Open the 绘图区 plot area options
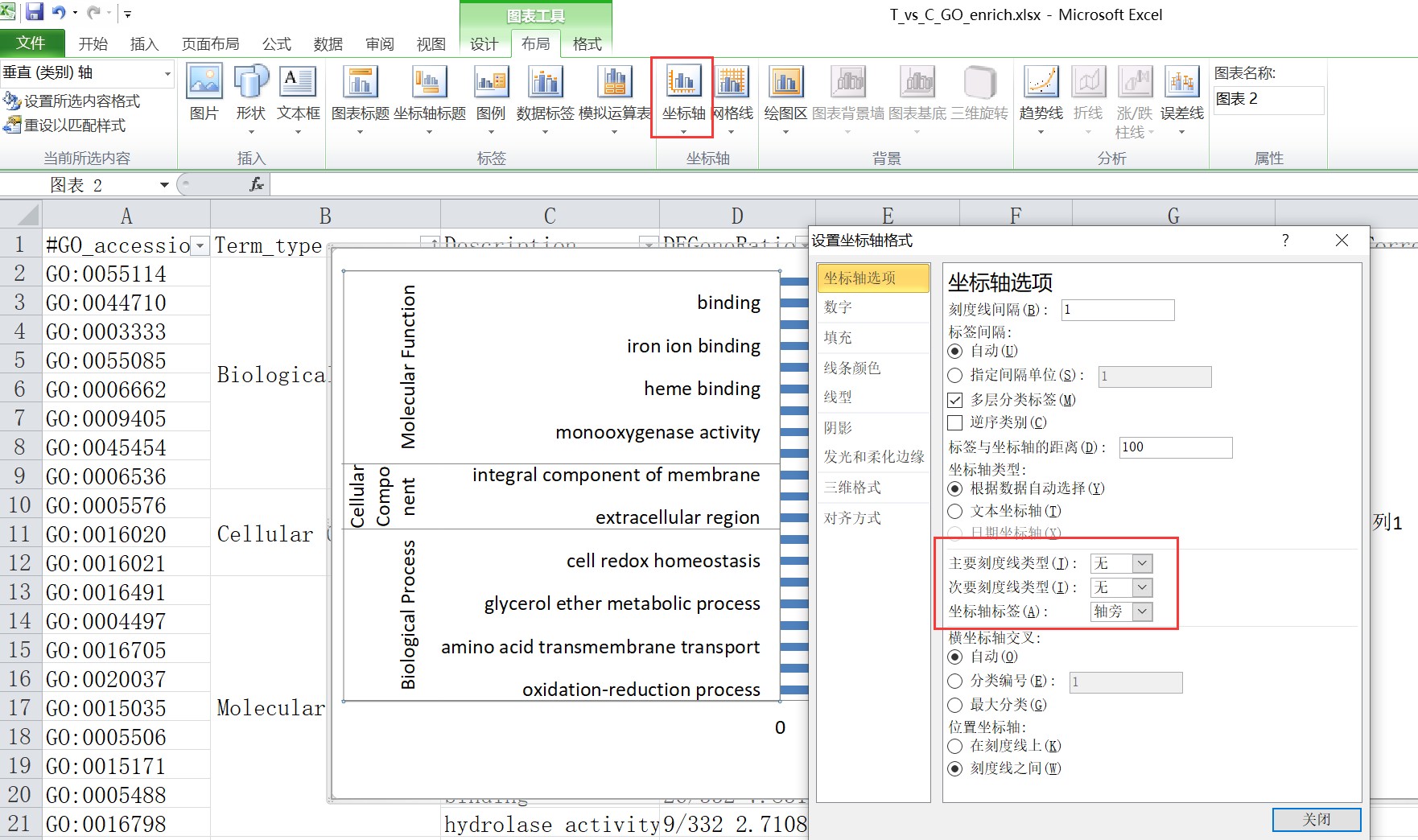Image resolution: width=1418 pixels, height=840 pixels. 785,98
